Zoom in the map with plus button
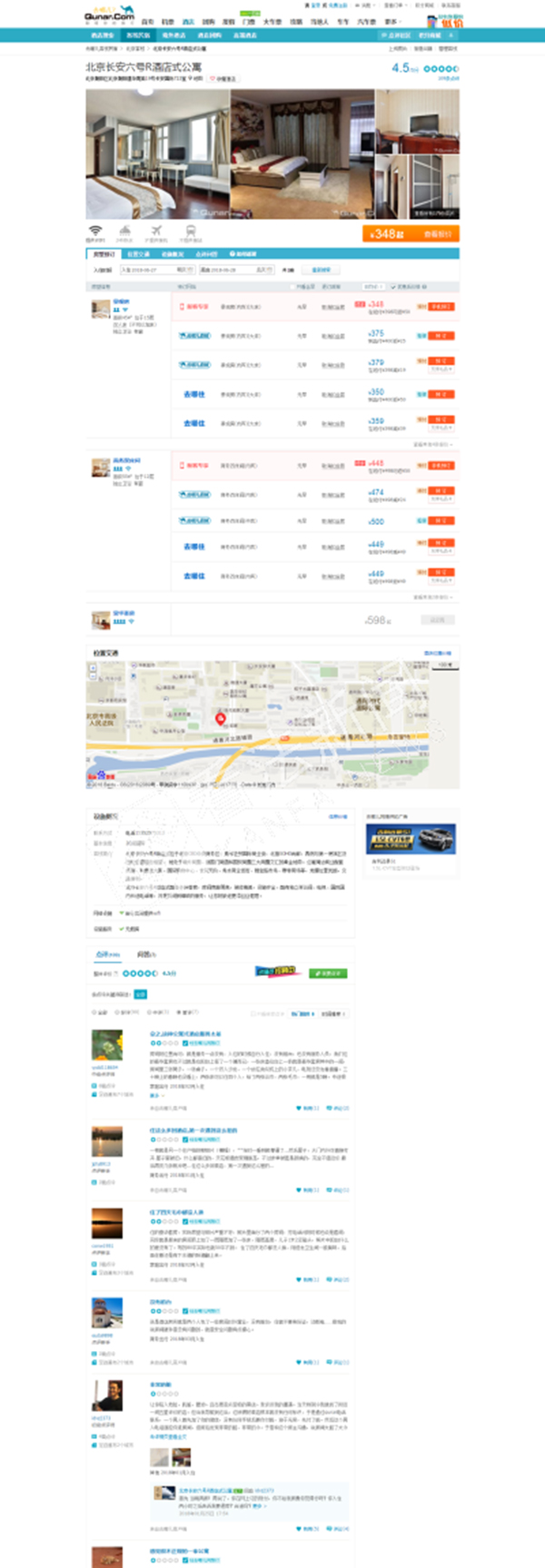This screenshot has width=545, height=1568. pyautogui.click(x=93, y=669)
